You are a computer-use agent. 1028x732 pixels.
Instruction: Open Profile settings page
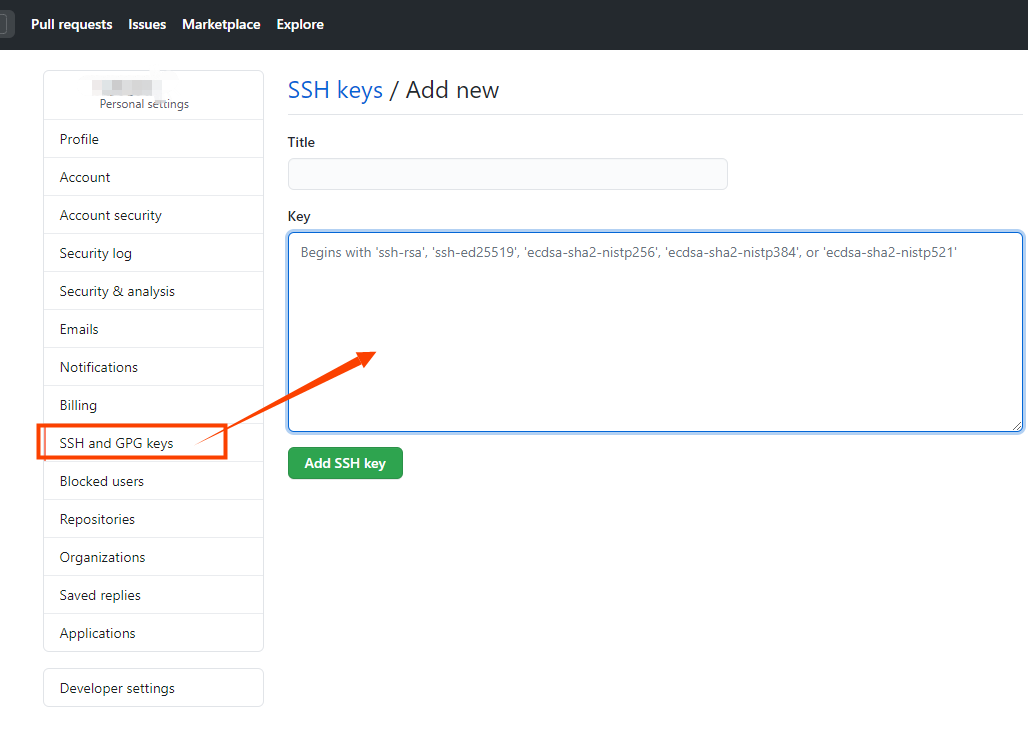153,139
